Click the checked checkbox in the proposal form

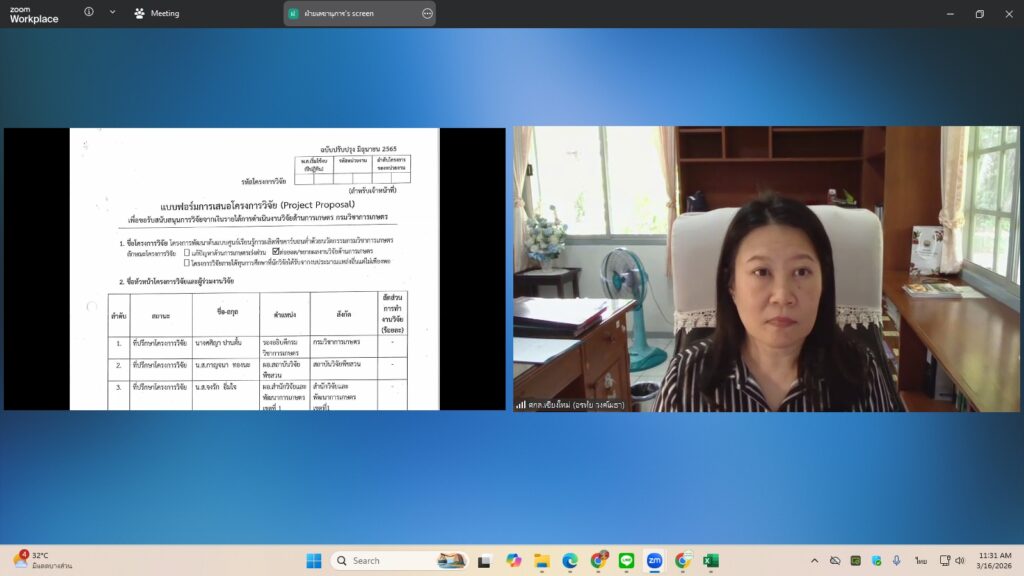click(x=276, y=252)
